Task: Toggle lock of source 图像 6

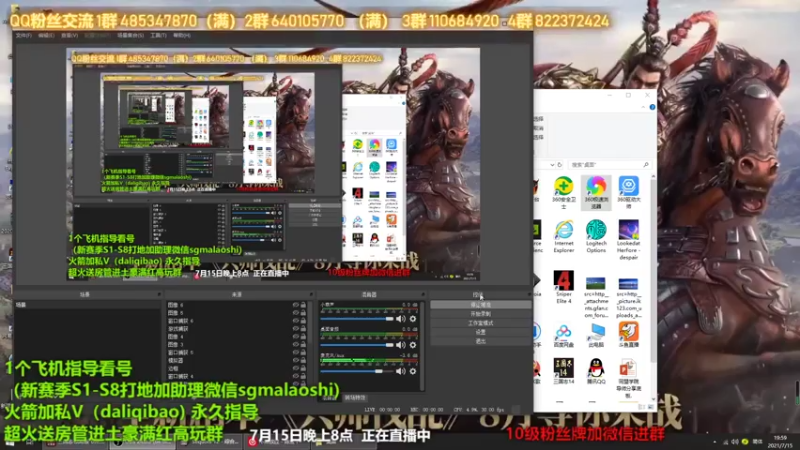Action: point(303,305)
